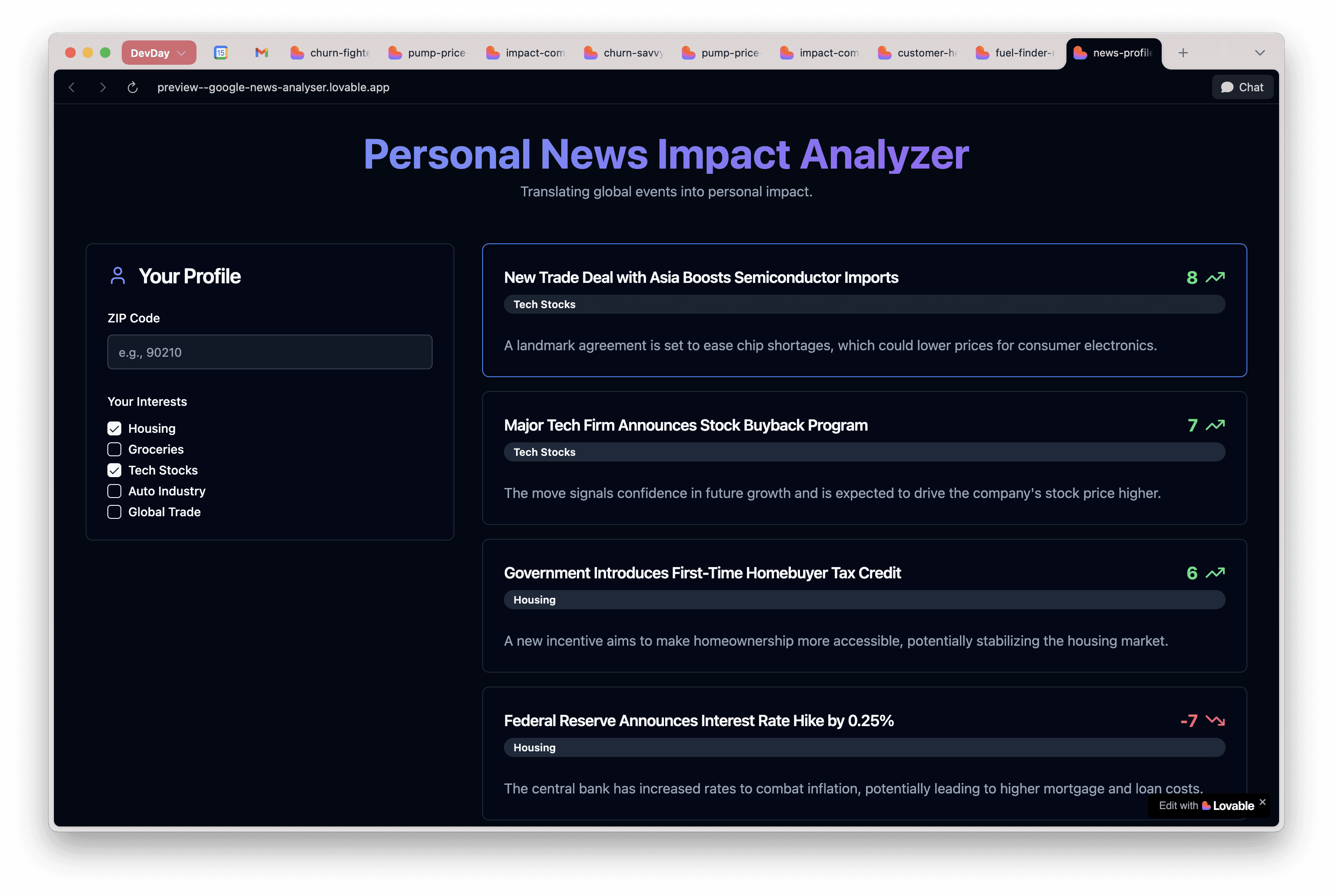
Task: Click the browser forward arrow
Action: (x=103, y=87)
